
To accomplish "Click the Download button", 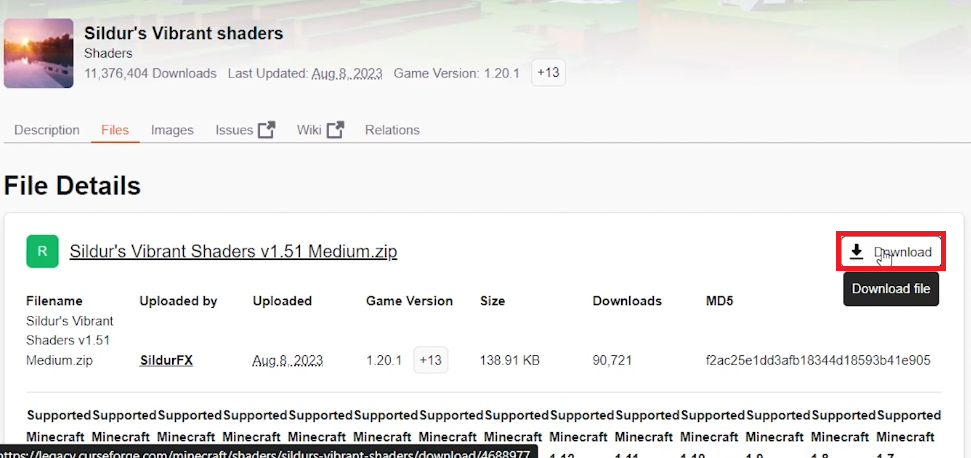I will click(x=891, y=252).
